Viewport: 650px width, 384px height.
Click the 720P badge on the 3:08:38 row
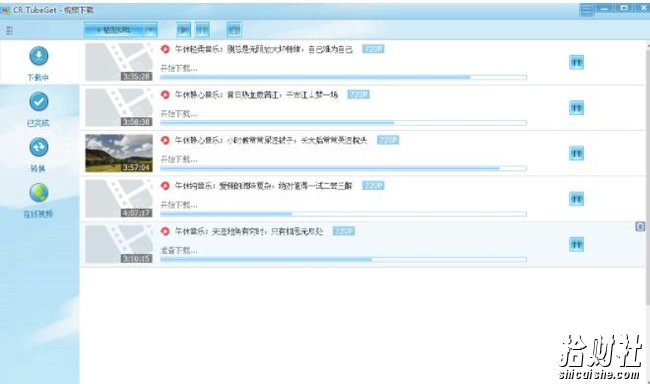click(358, 95)
